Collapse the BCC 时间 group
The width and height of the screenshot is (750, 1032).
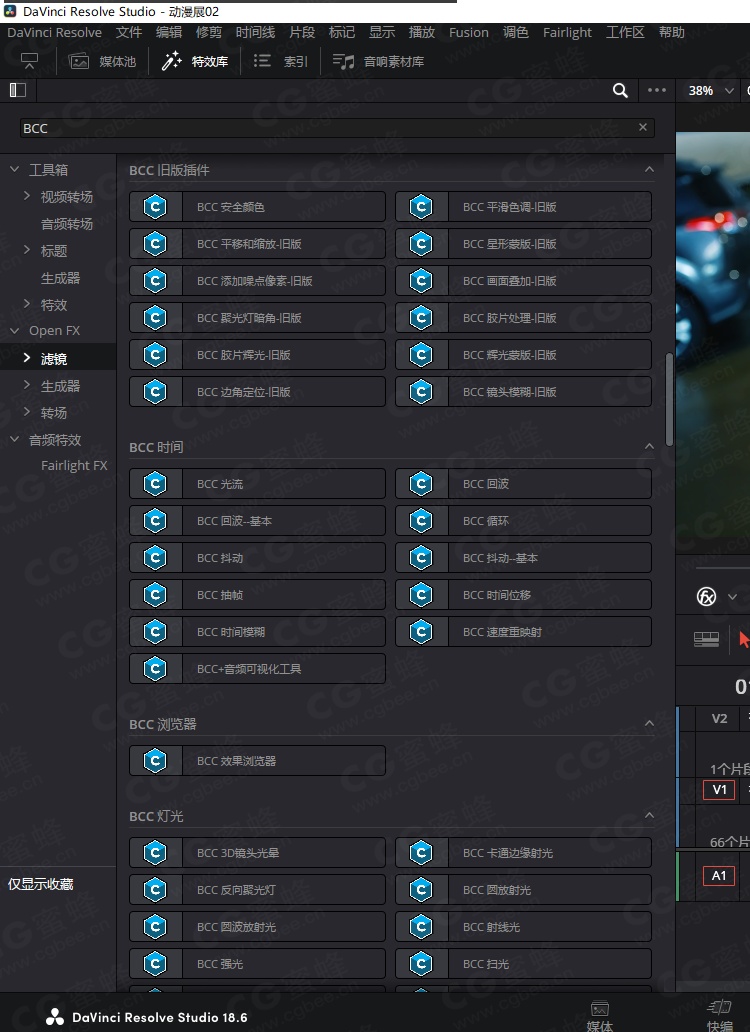click(x=649, y=447)
